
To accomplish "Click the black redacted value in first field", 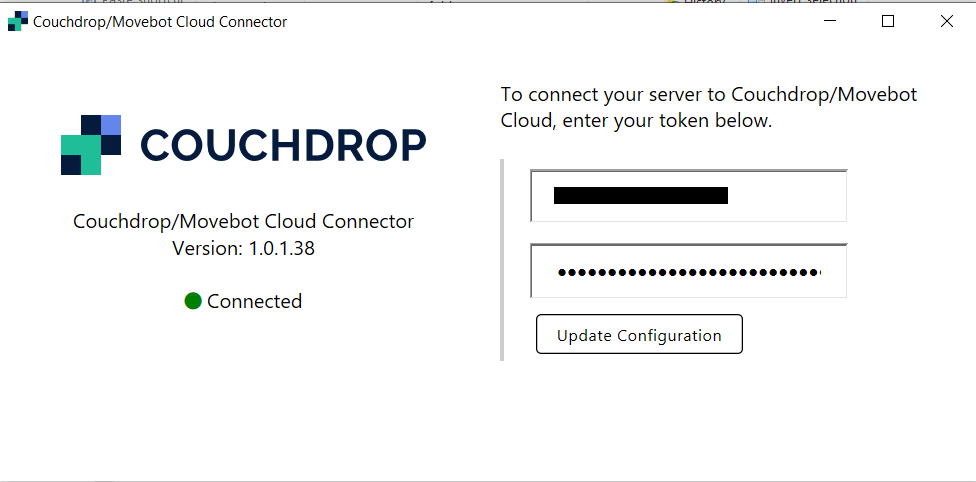I will point(640,196).
